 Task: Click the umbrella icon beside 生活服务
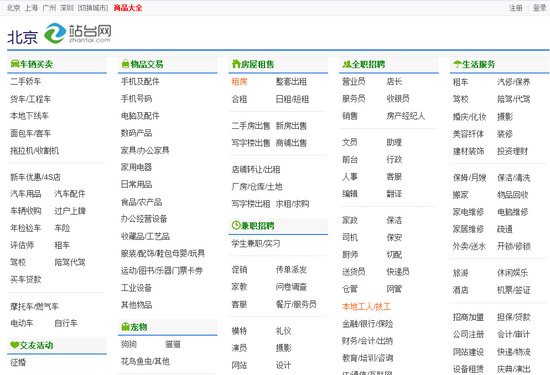[x=457, y=64]
